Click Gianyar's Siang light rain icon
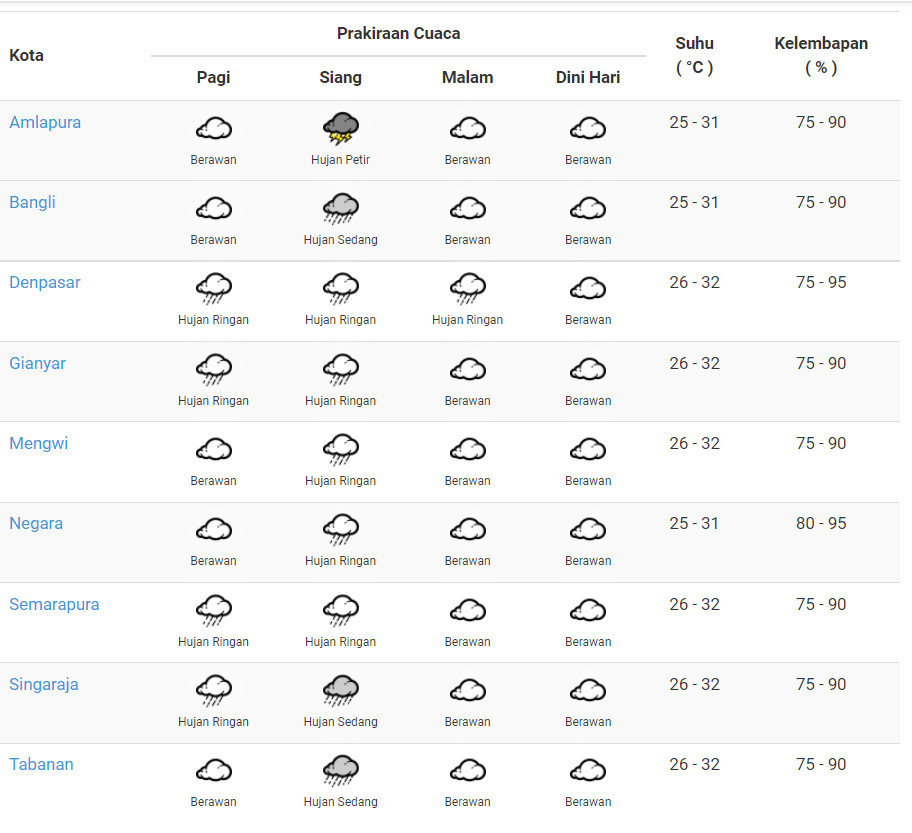Viewport: 912px width, 833px height. click(x=340, y=369)
